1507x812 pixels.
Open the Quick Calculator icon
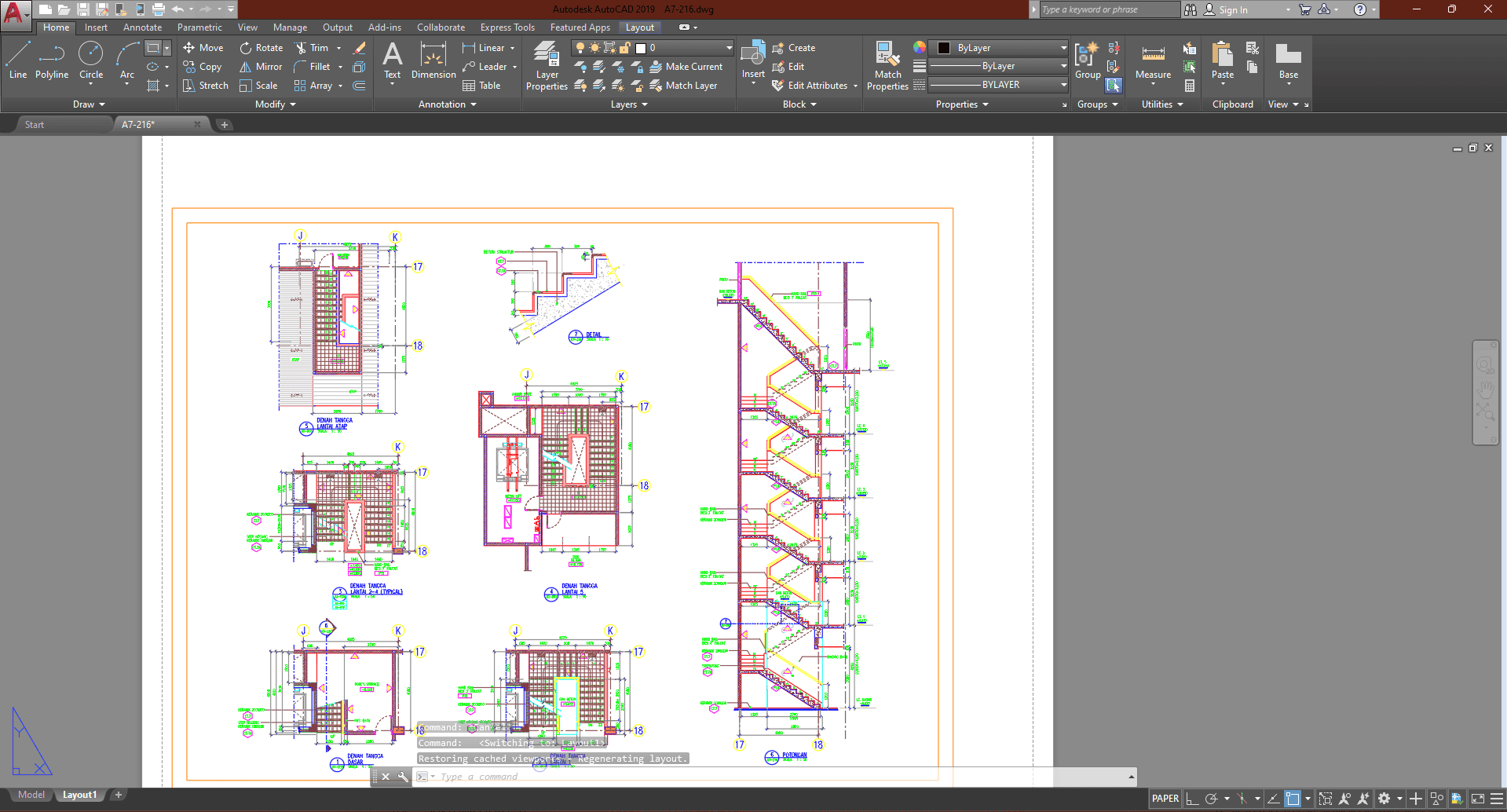pos(1190,86)
